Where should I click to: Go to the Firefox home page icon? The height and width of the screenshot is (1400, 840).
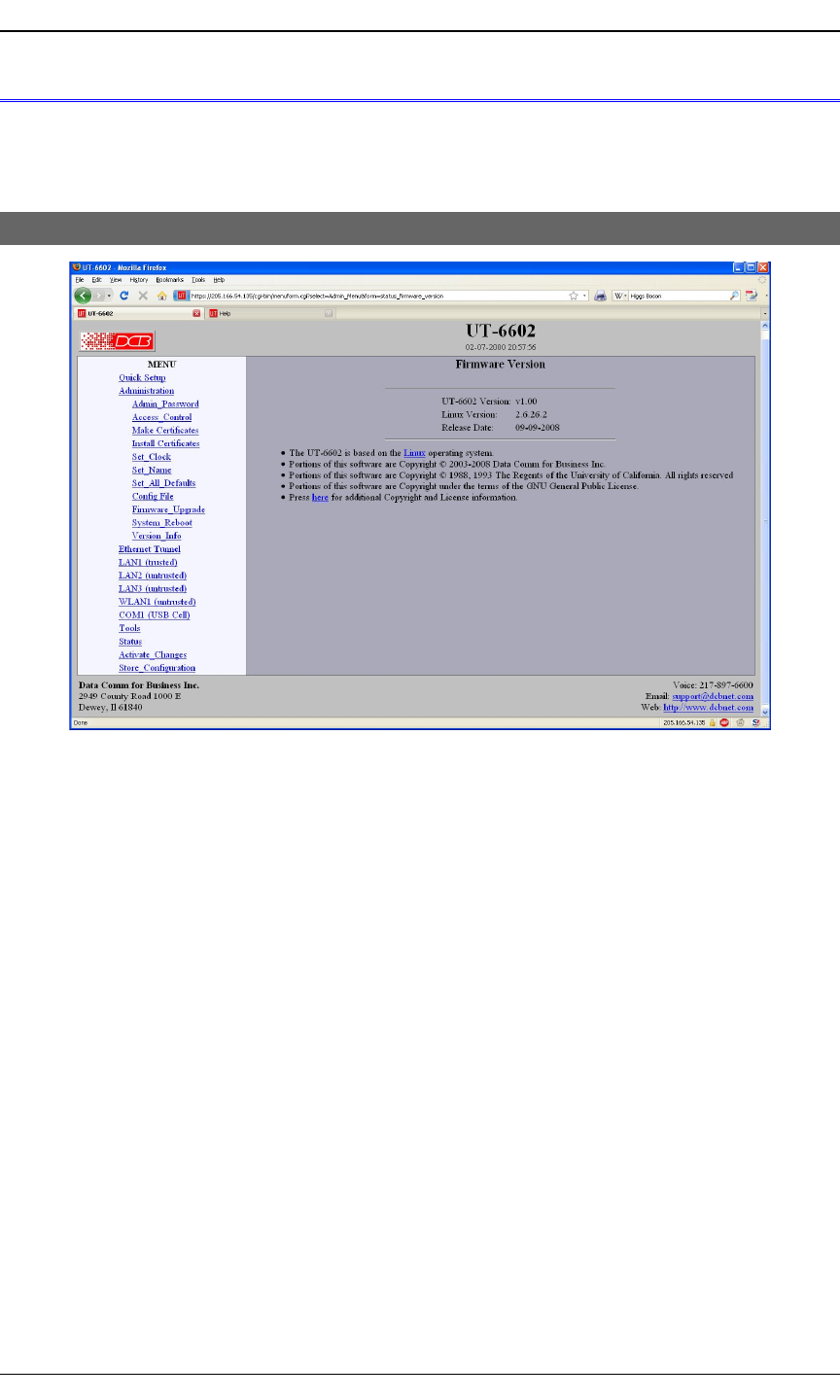161,296
